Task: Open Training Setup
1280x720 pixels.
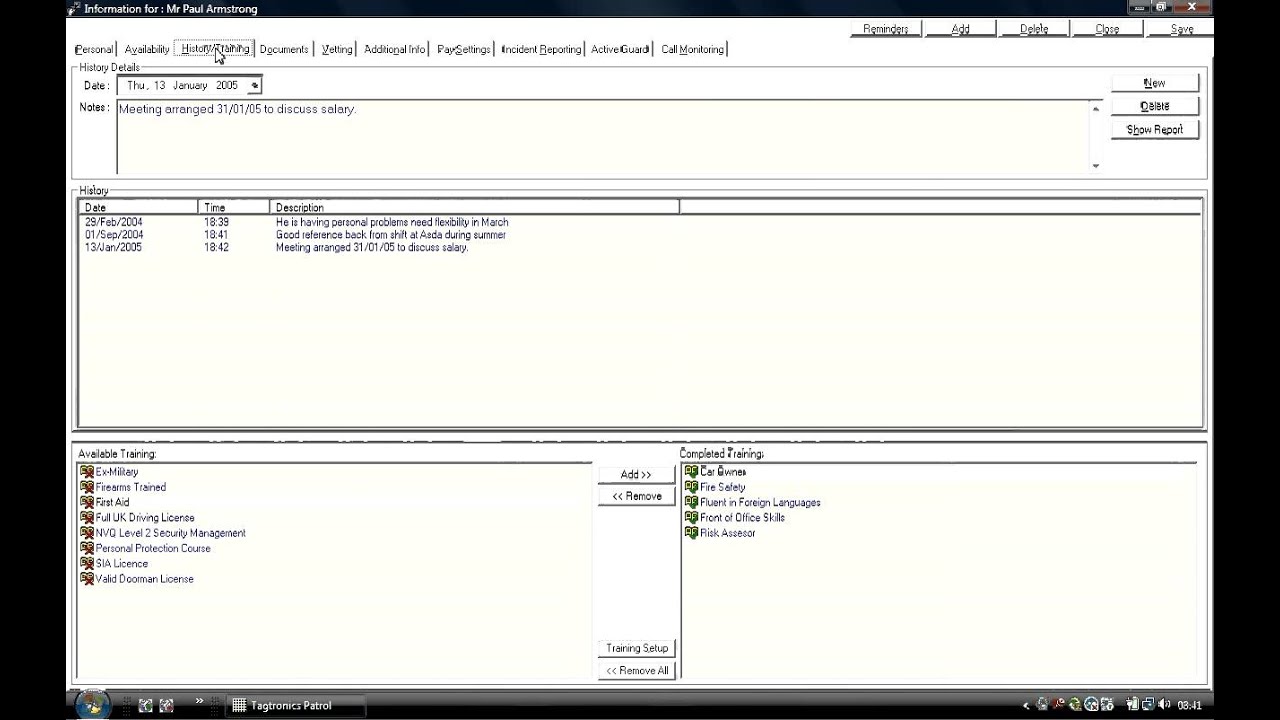Action: tap(637, 648)
